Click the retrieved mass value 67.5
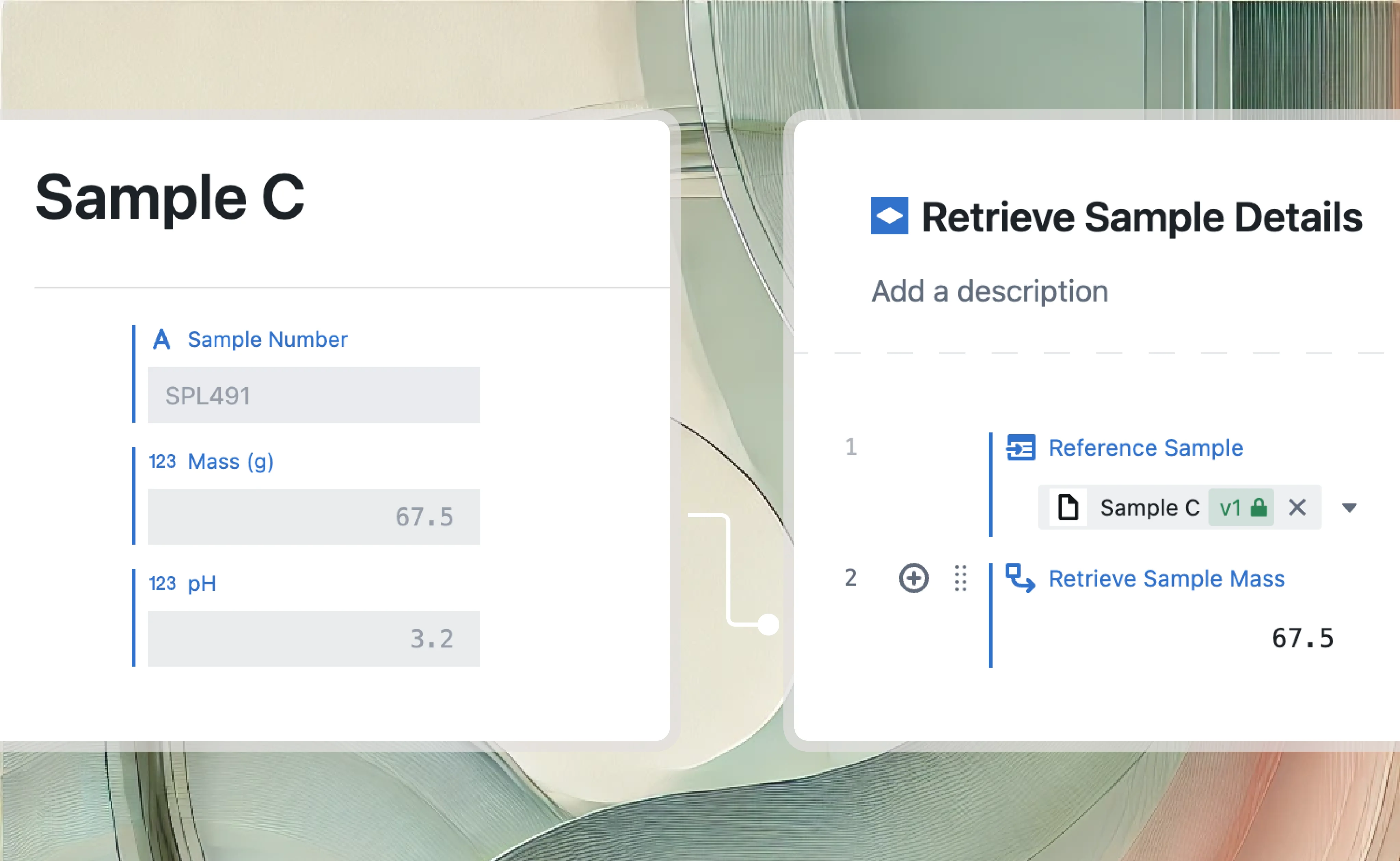1400x861 pixels. pos(1303,638)
